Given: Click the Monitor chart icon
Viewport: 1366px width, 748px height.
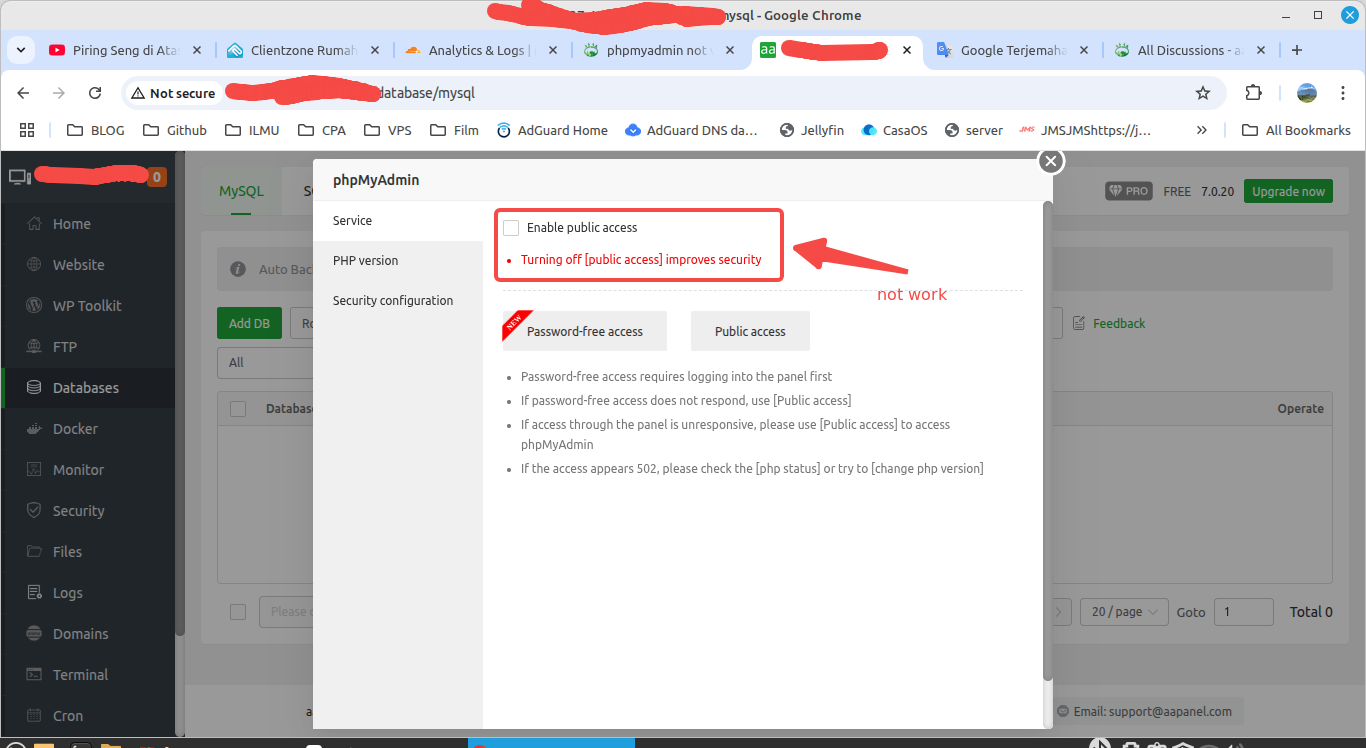Looking at the screenshot, I should tap(35, 470).
